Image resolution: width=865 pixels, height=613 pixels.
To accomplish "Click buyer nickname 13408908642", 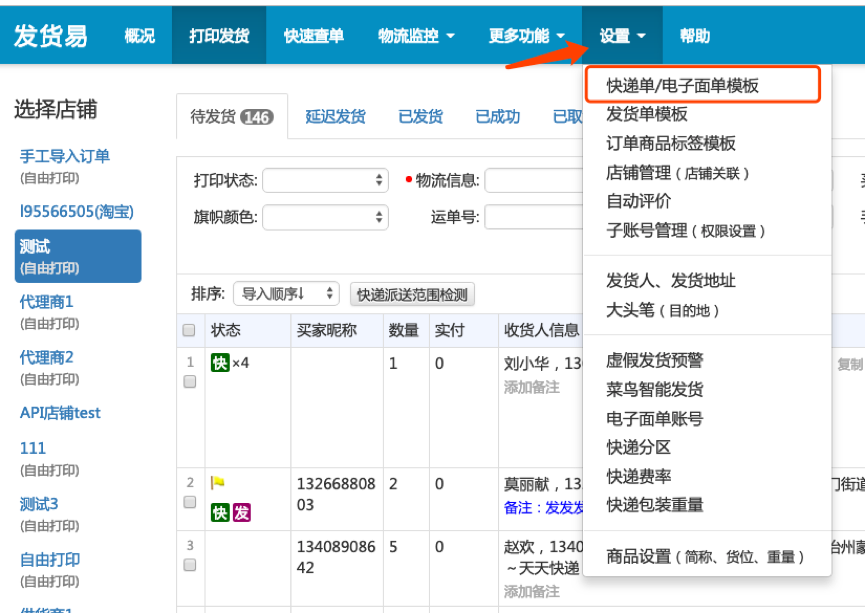I will pyautogui.click(x=336, y=557).
